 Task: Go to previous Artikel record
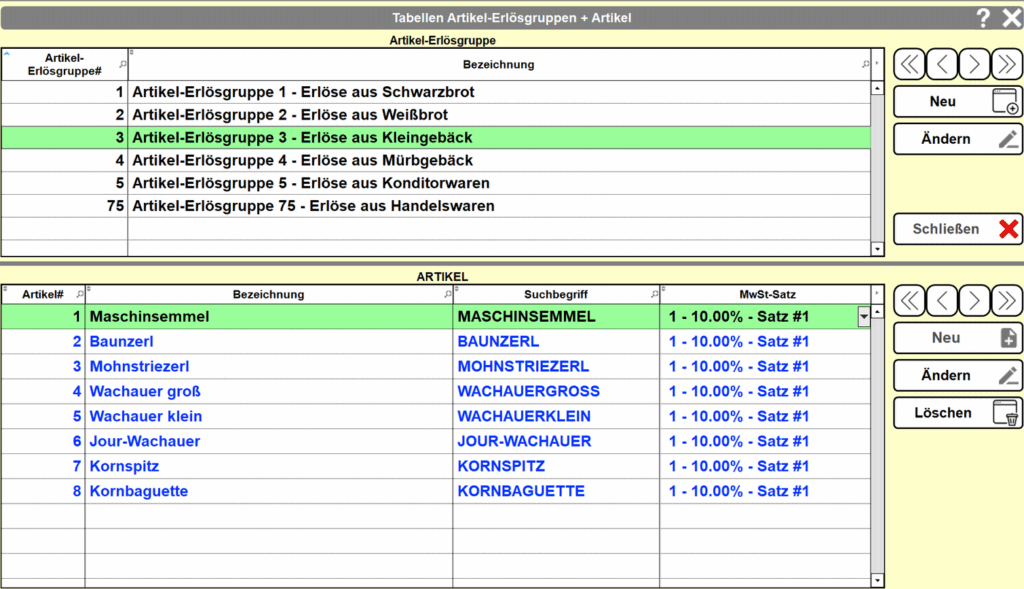tap(942, 300)
